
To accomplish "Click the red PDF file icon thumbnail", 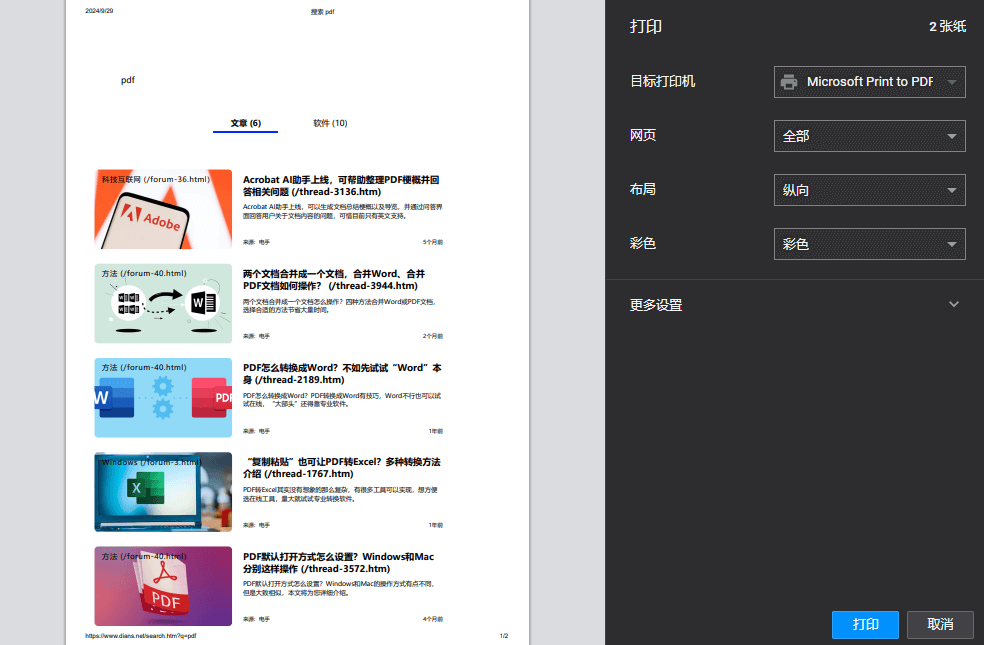I will point(163,585).
